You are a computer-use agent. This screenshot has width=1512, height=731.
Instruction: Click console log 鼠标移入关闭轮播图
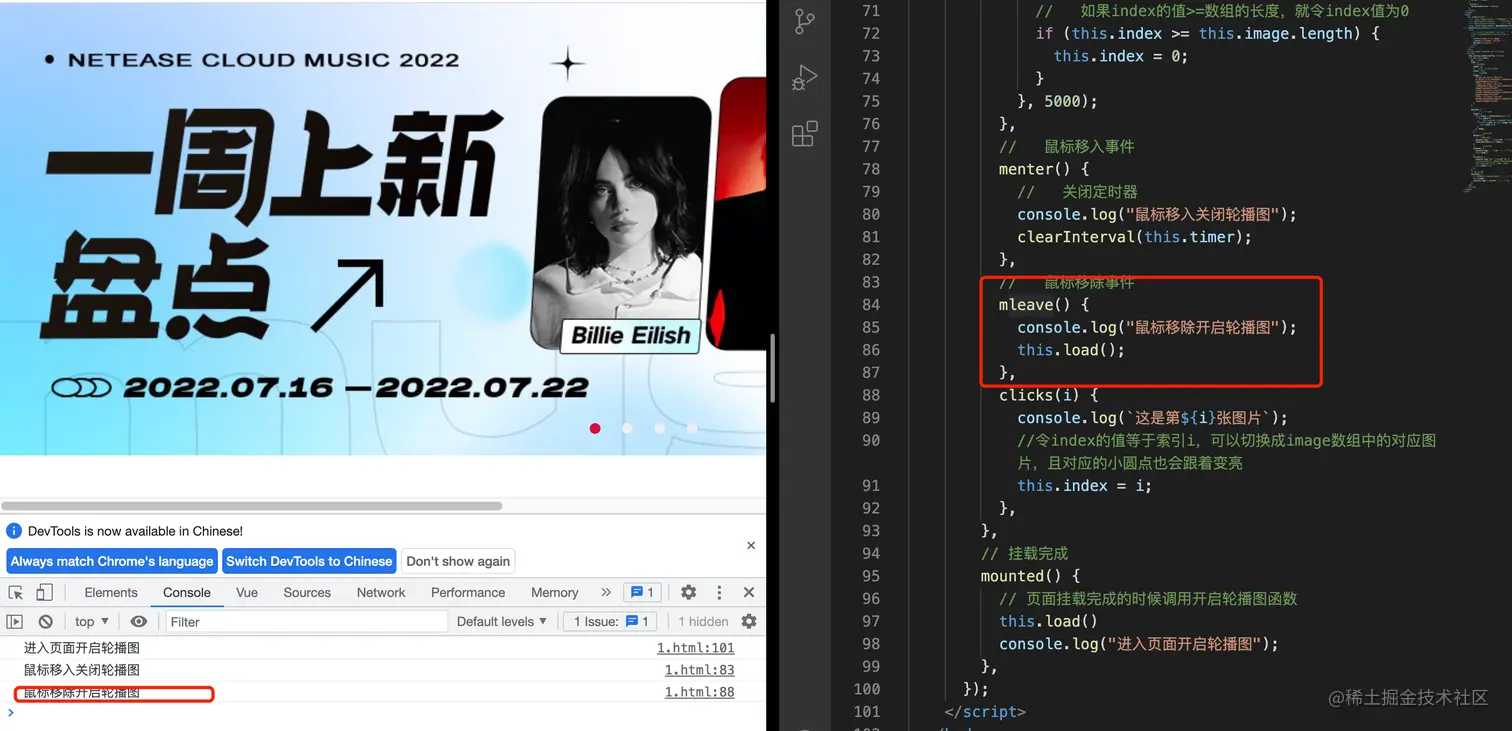pos(82,670)
